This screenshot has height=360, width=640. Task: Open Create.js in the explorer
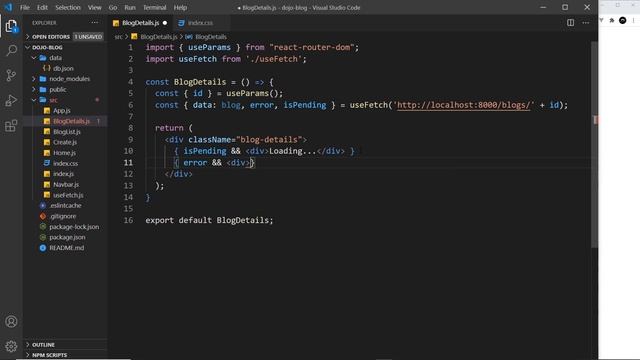pos(65,142)
